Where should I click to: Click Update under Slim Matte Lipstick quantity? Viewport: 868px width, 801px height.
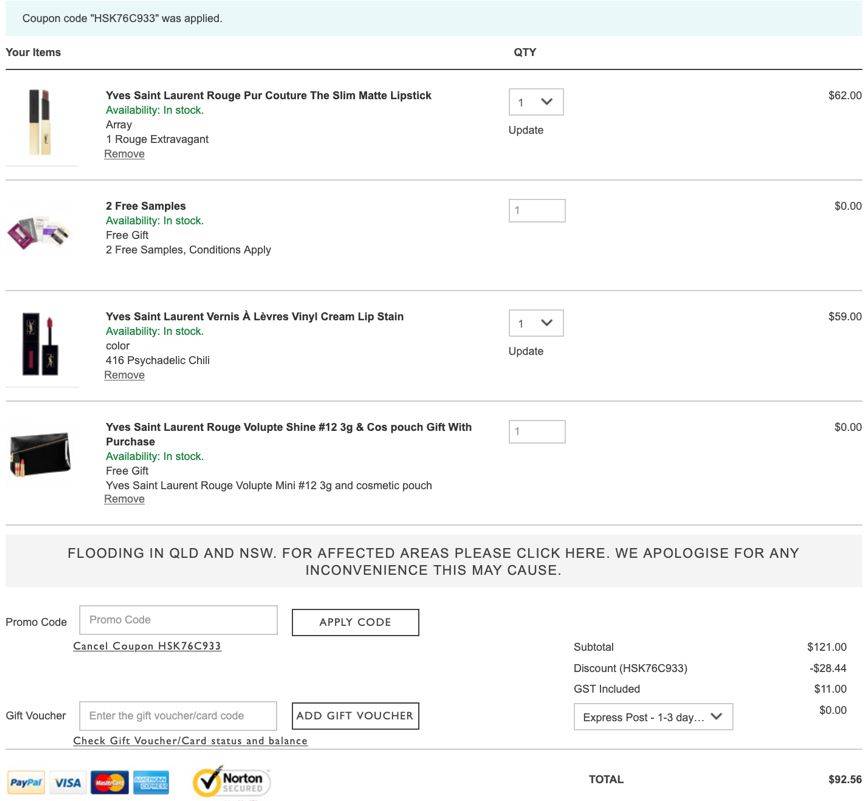(x=526, y=130)
